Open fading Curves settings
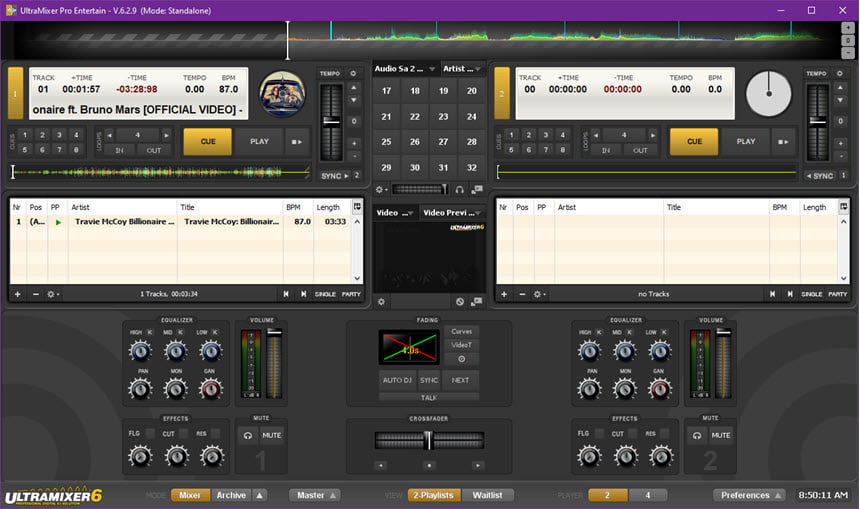 coord(461,331)
